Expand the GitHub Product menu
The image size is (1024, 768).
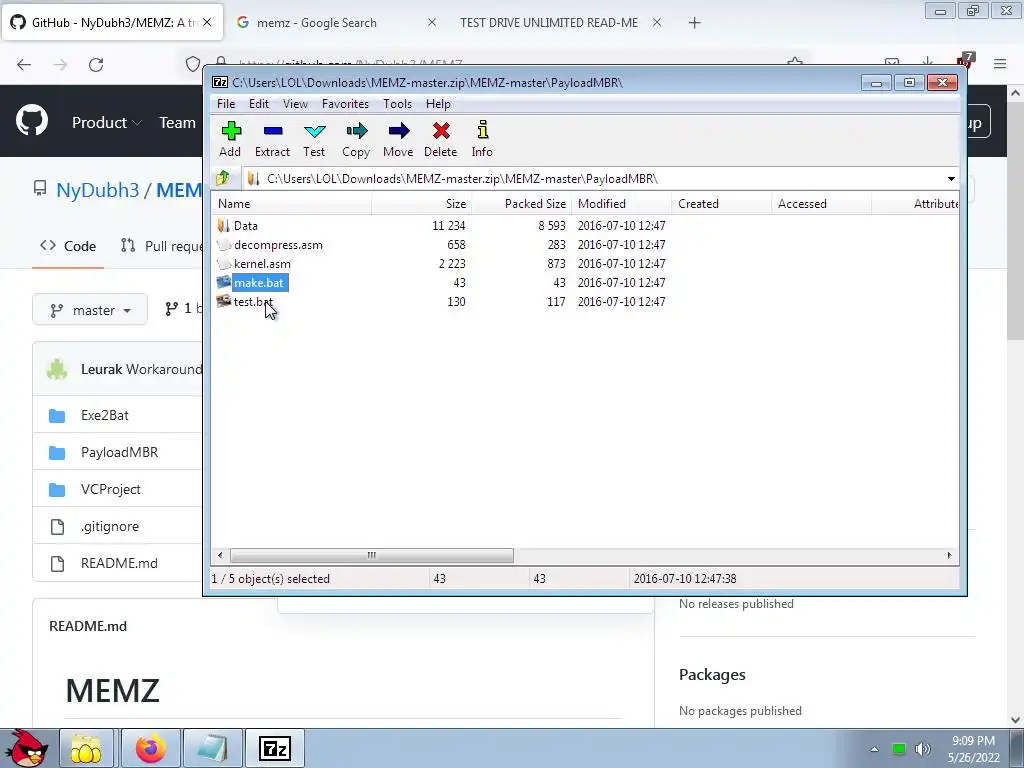click(106, 122)
